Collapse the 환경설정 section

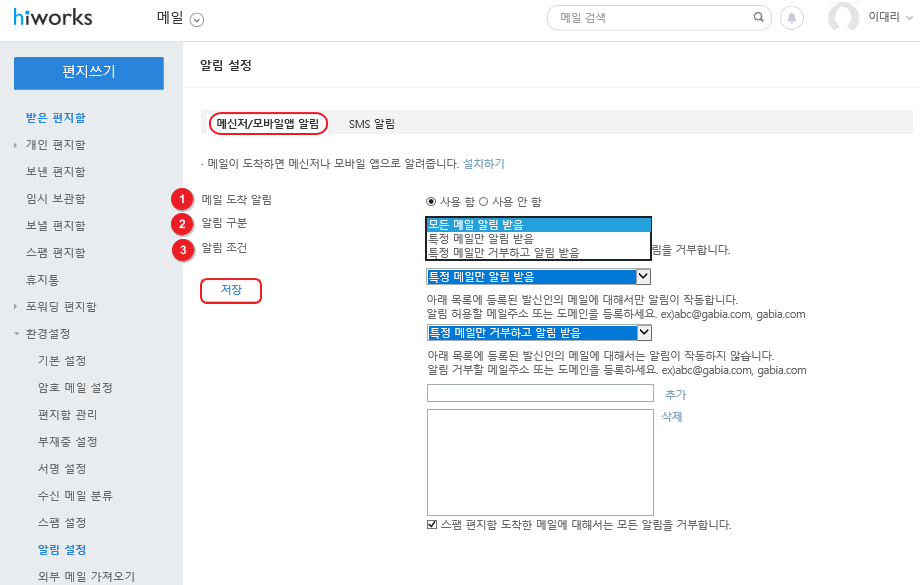(x=16, y=334)
